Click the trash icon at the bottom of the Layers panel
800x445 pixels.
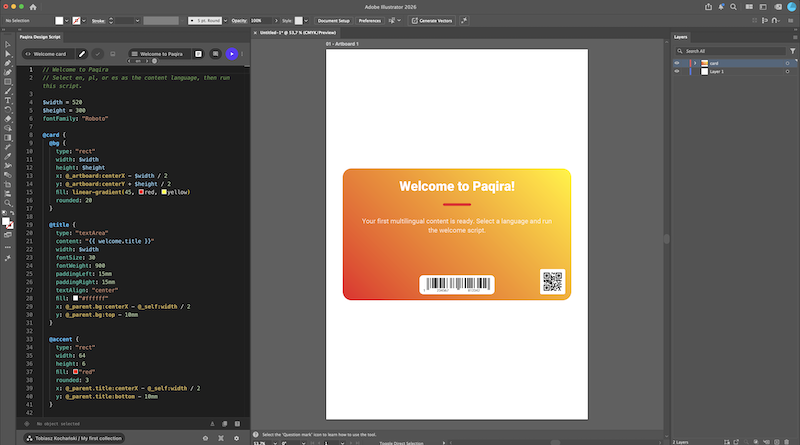pyautogui.click(x=787, y=442)
